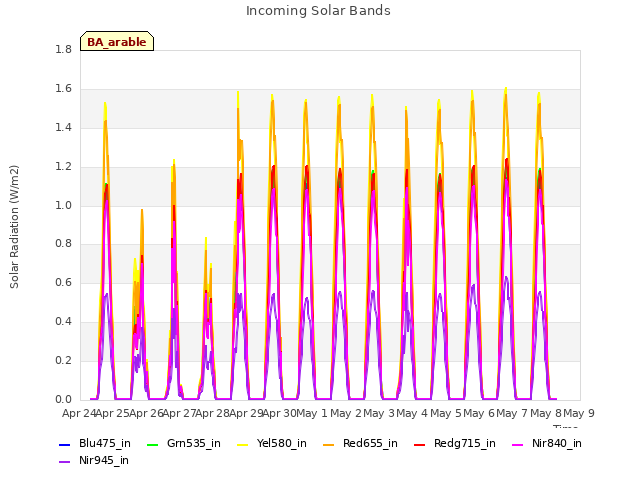
Task: Click the Apr 27 x-axis tick label
Action: pos(179,413)
